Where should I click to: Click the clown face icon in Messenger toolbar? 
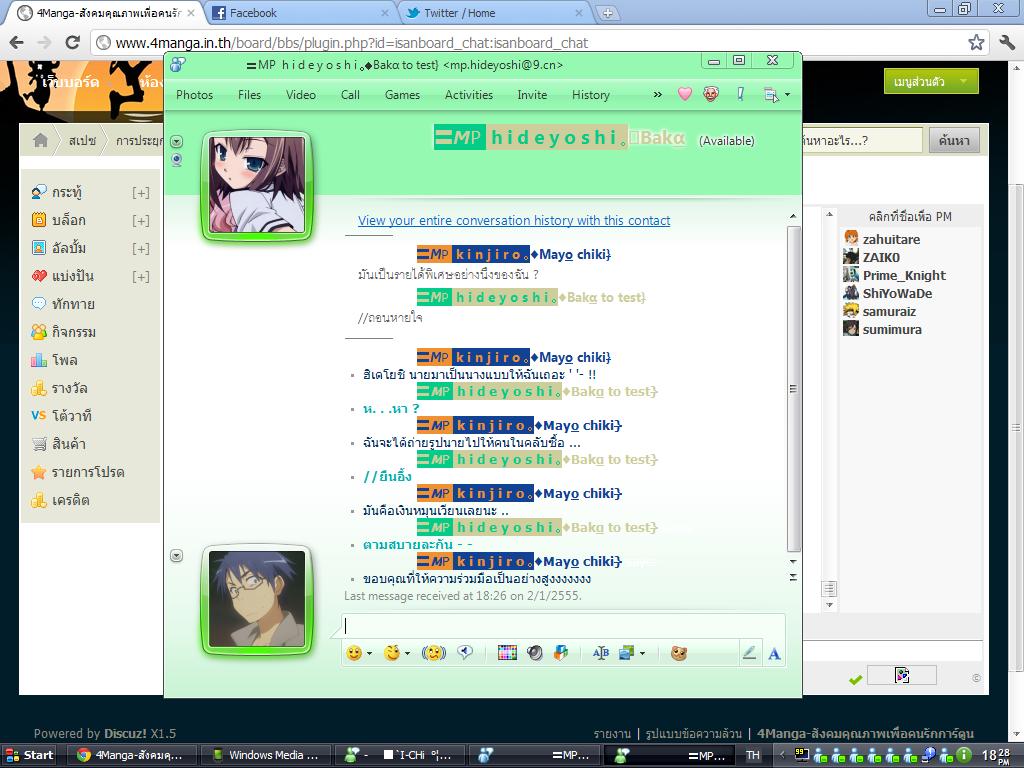point(711,94)
